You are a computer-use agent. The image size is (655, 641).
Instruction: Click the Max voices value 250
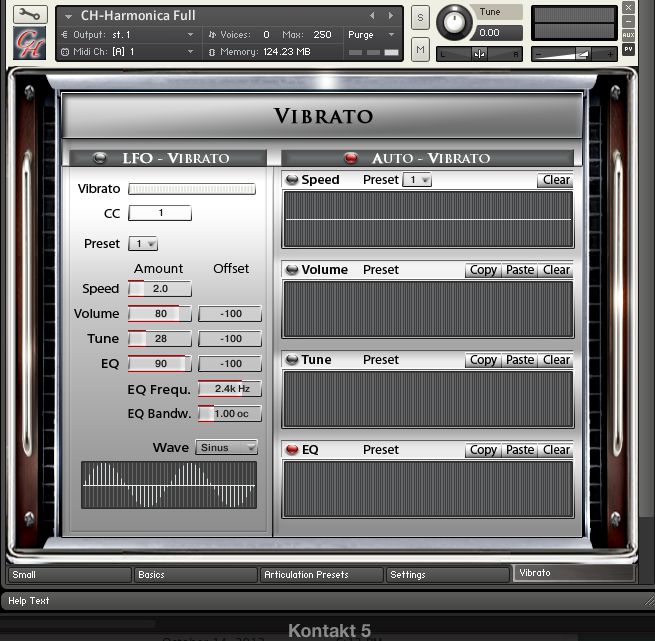[322, 35]
